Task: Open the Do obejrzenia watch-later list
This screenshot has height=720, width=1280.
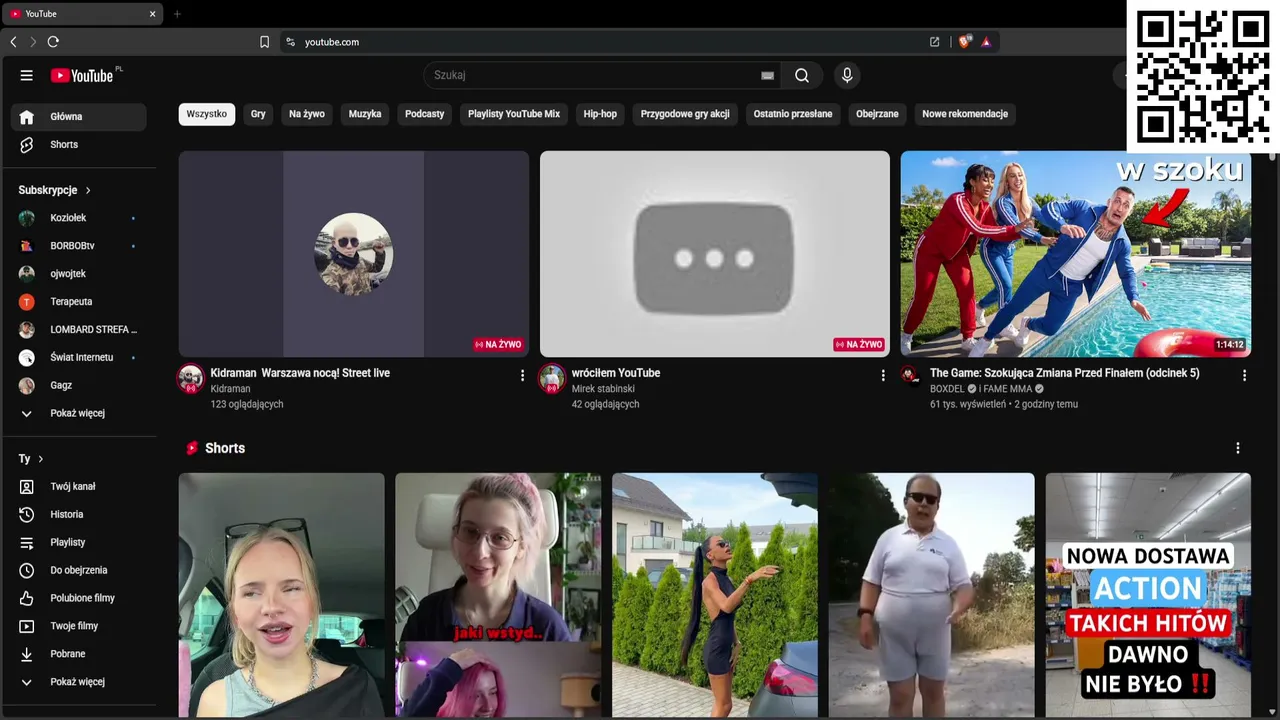Action: pyautogui.click(x=79, y=571)
